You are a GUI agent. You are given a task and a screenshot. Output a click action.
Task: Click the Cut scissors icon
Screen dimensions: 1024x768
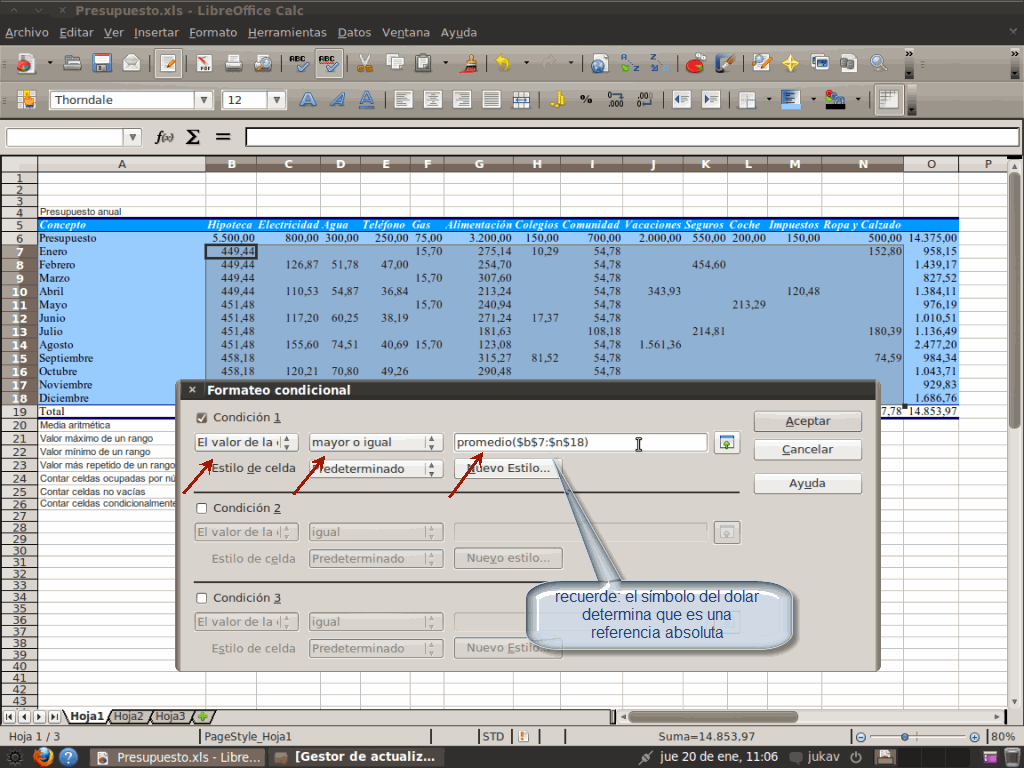pos(364,63)
